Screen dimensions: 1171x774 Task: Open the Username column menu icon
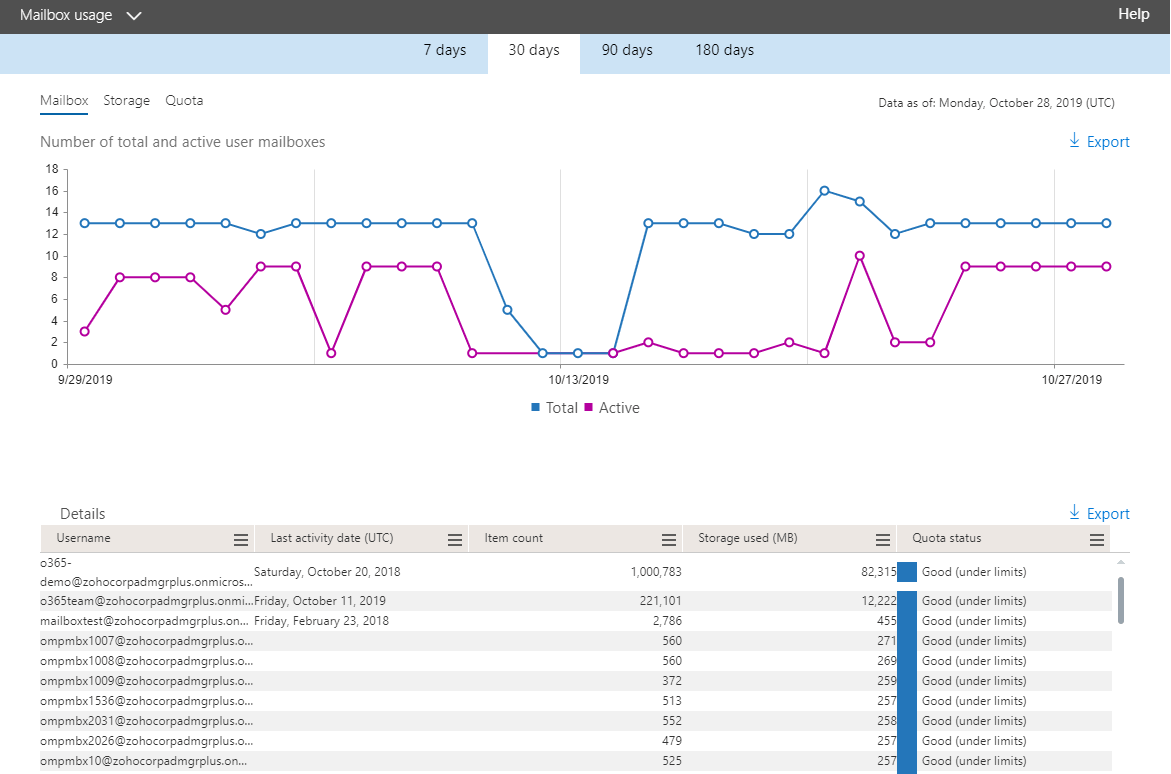[x=240, y=539]
